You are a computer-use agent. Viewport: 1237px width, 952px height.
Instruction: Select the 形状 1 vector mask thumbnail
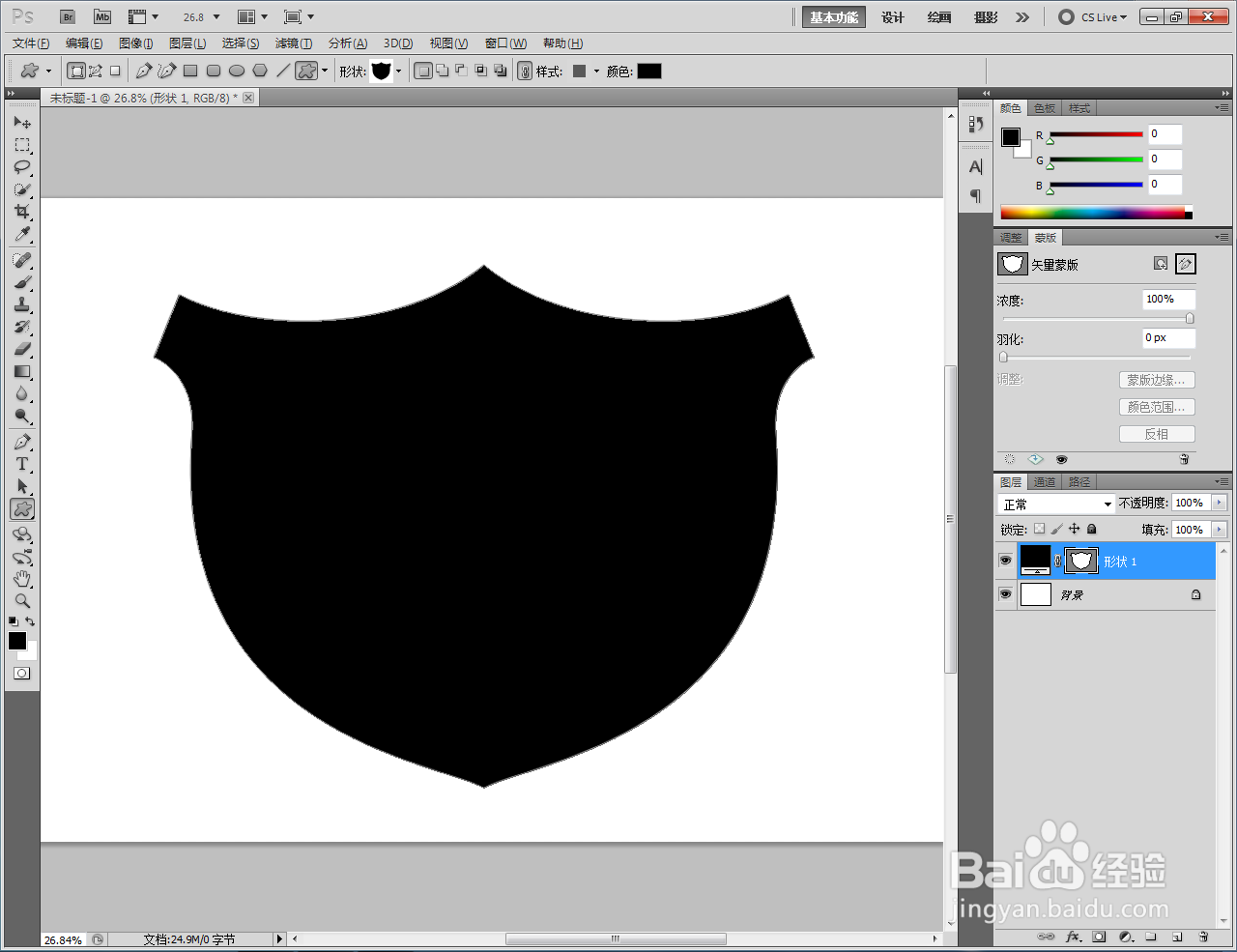(1081, 561)
